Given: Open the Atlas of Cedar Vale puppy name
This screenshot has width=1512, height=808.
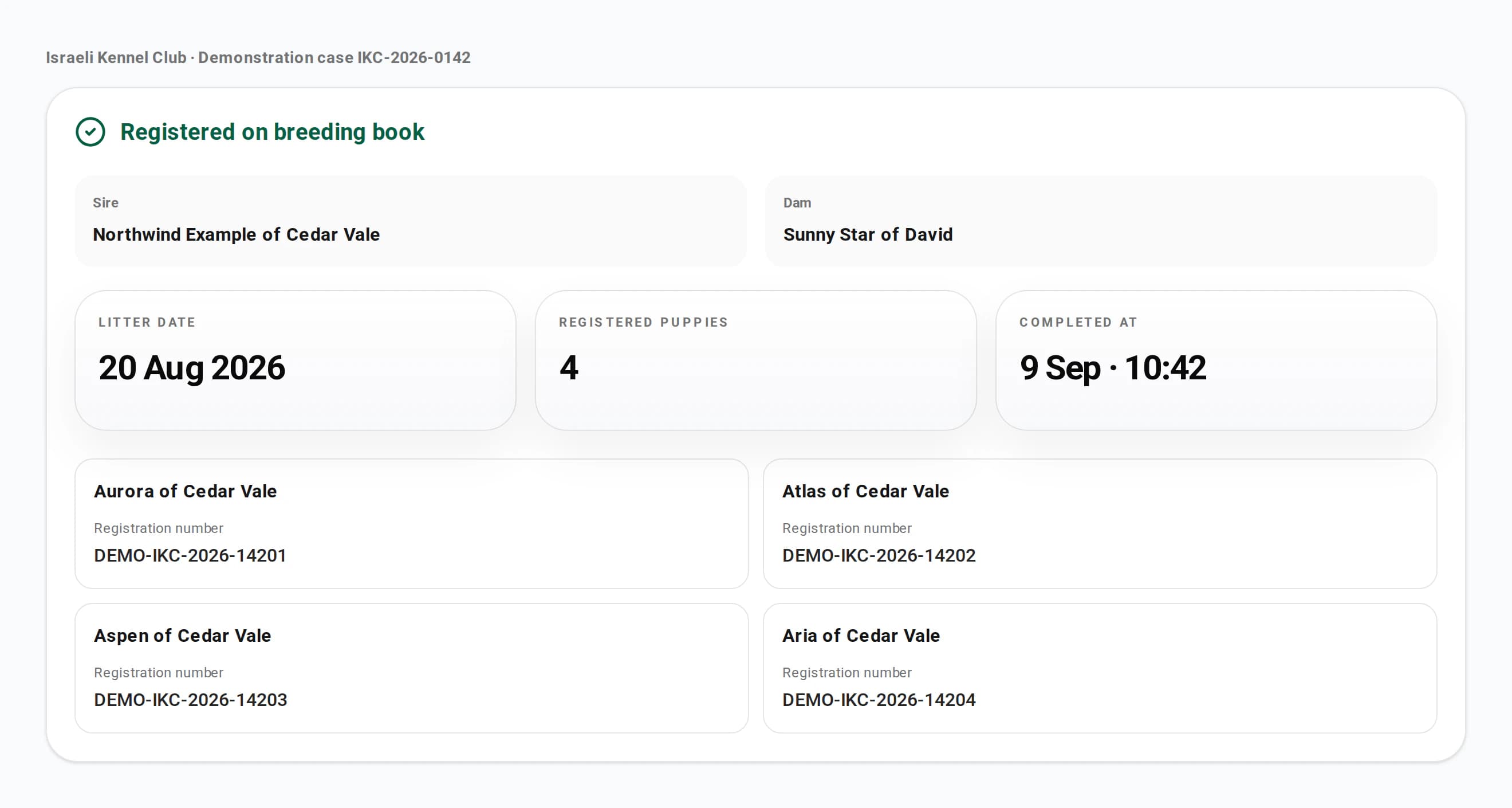Looking at the screenshot, I should coord(865,491).
